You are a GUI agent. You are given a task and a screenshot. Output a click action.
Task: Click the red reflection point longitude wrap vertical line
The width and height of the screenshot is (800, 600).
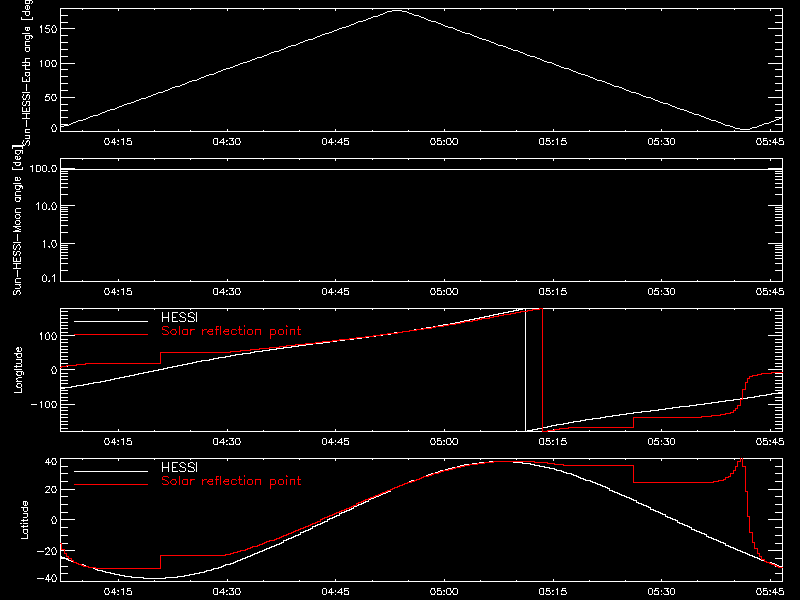[x=542, y=370]
